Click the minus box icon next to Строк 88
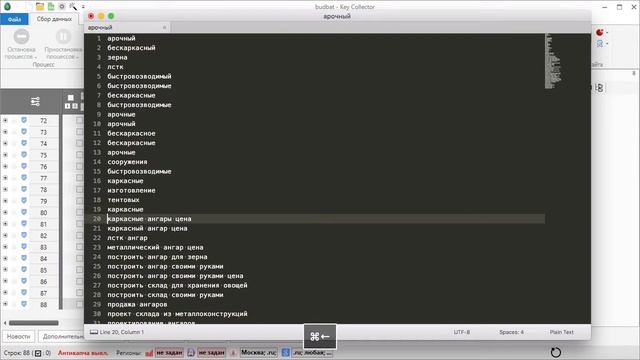This screenshot has width=640, height=360. click(38, 353)
